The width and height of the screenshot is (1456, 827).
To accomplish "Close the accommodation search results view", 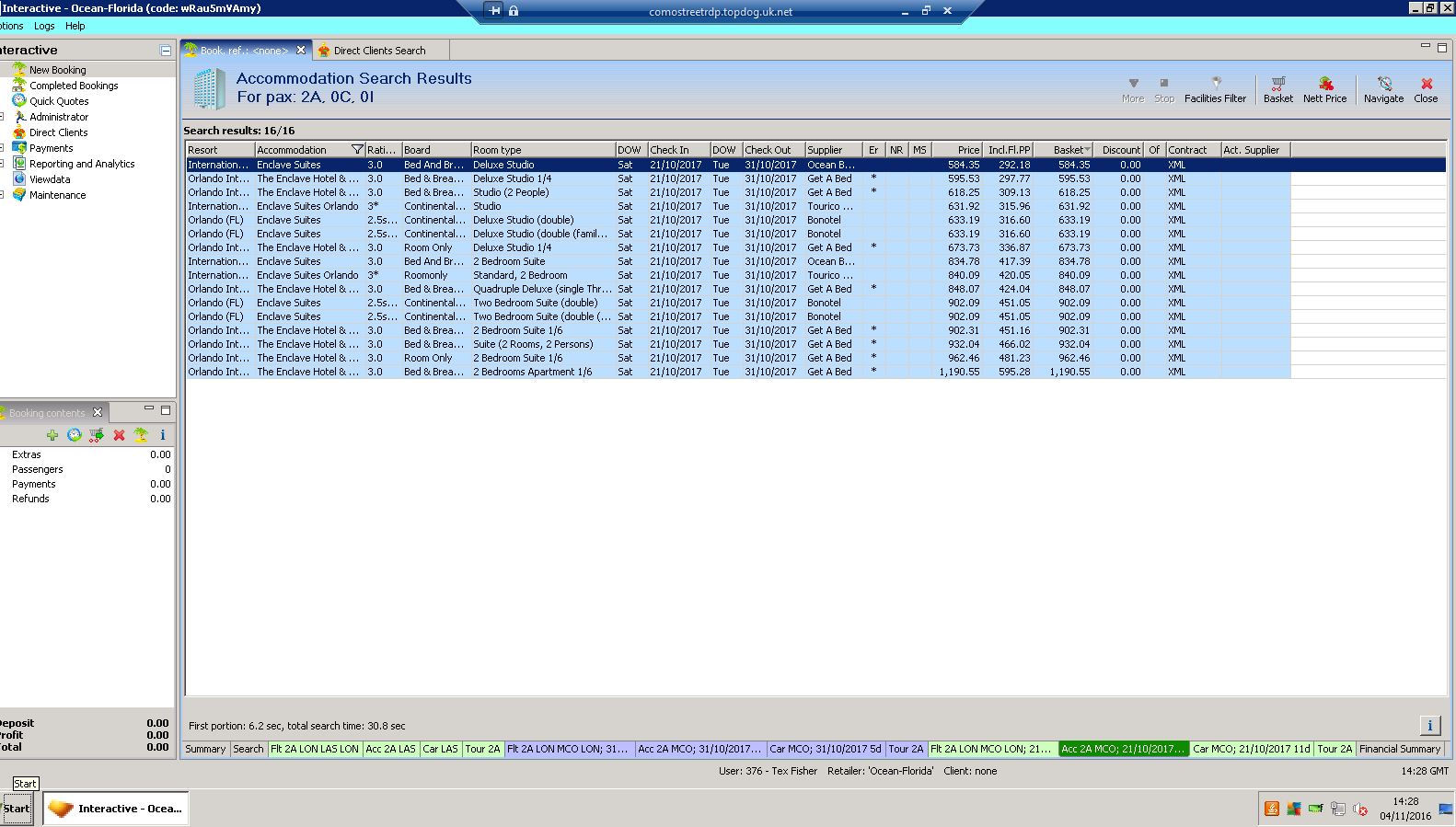I will coord(1426,89).
